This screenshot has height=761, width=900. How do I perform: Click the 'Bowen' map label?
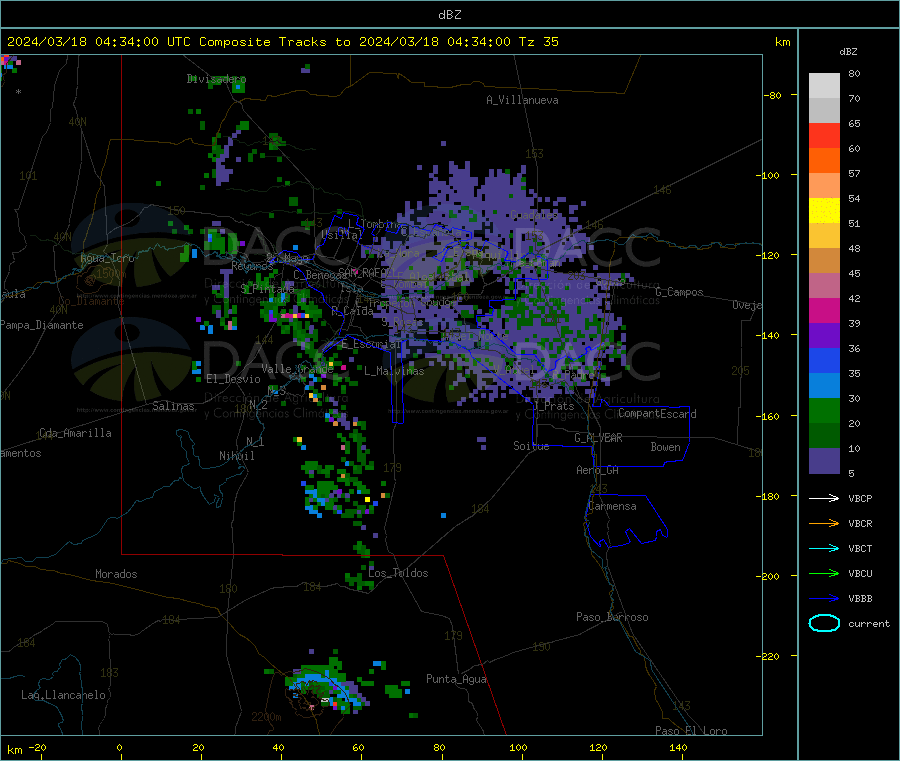coord(665,447)
